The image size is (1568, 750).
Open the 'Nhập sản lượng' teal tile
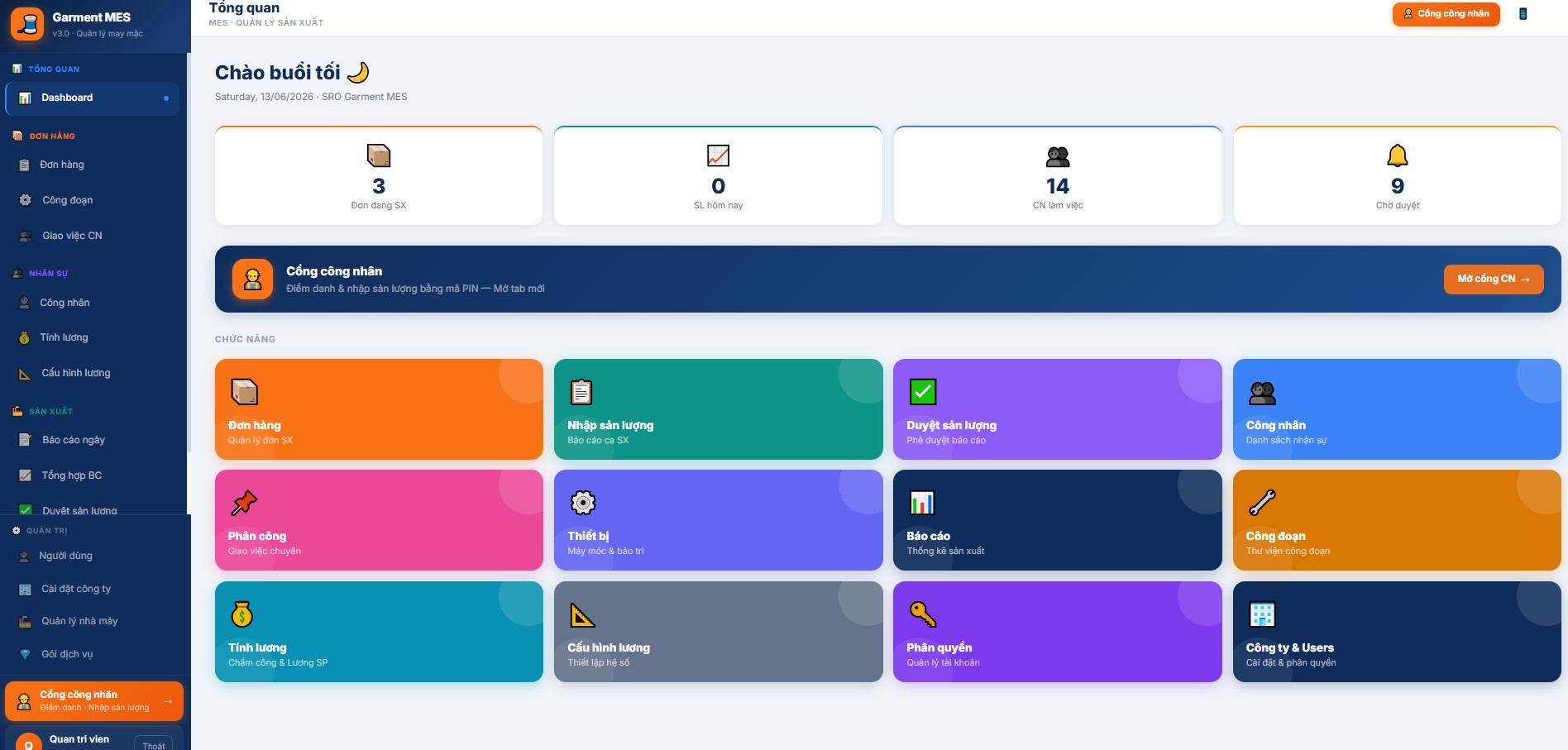718,409
